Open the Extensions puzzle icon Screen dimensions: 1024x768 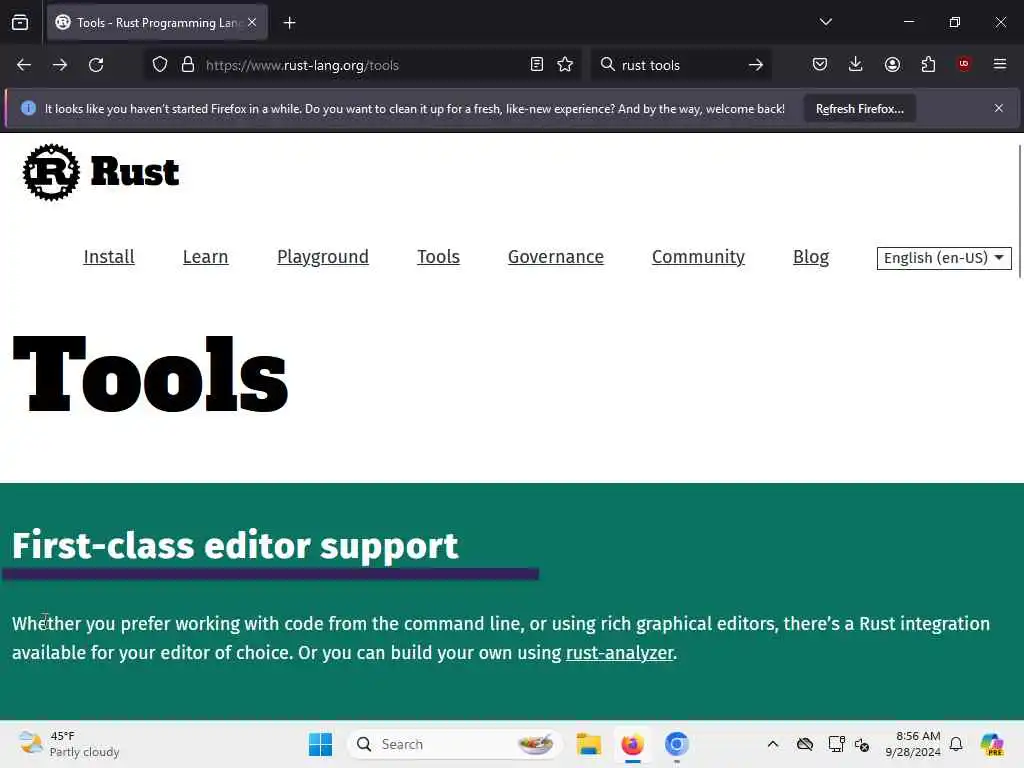tap(928, 64)
